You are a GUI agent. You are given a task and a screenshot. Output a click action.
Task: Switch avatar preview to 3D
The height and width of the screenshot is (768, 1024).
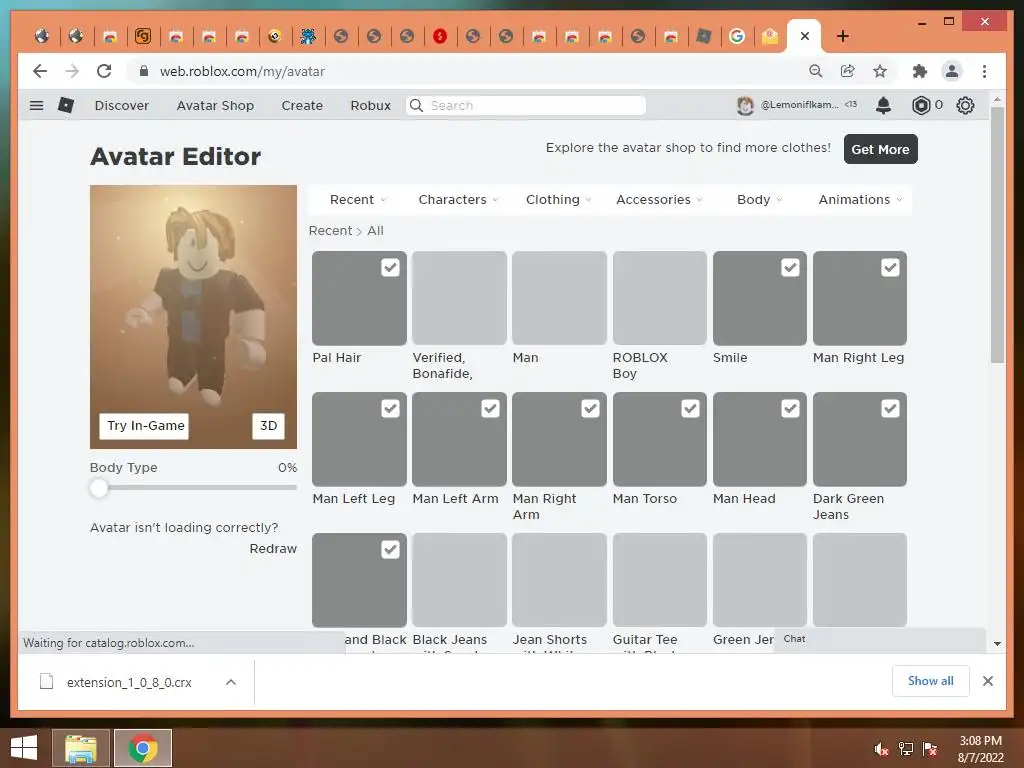click(x=268, y=426)
